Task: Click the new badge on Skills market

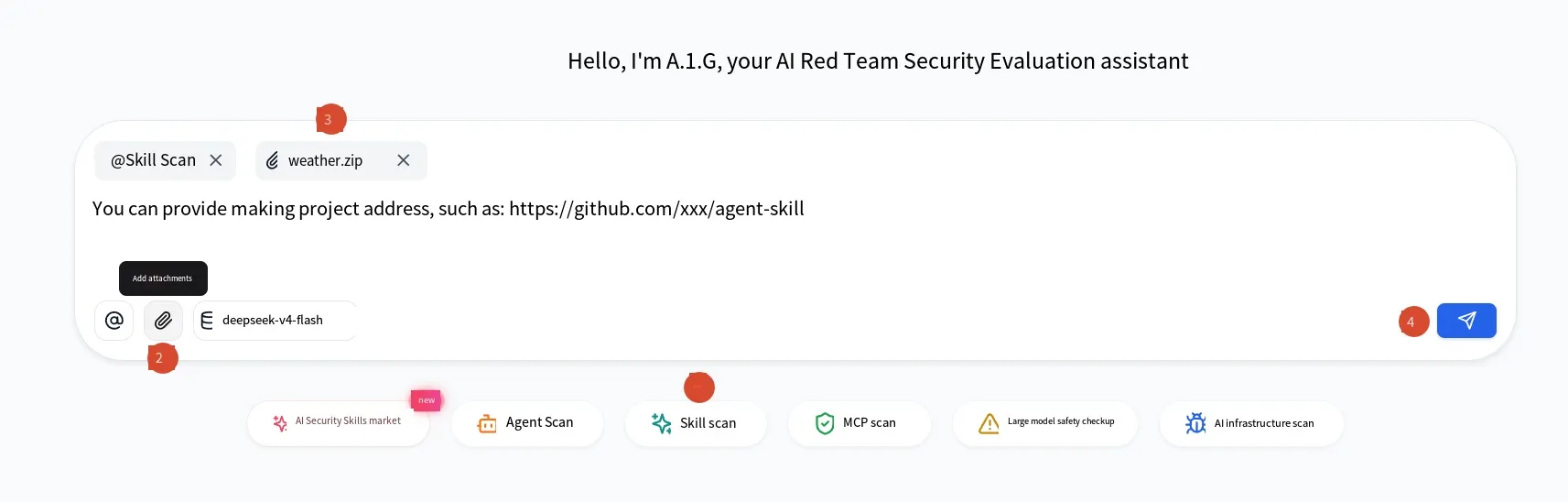Action: 427,400
